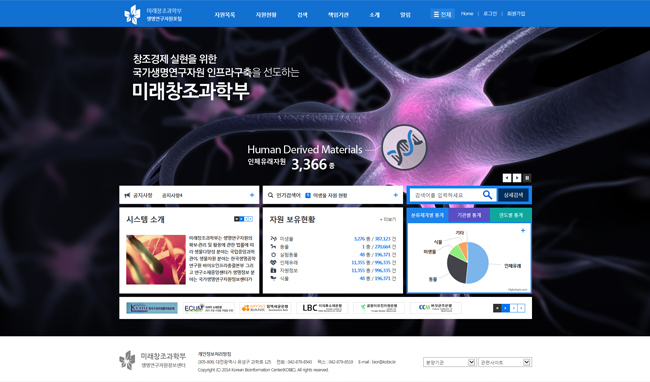
Task: Click the 상세검색 button
Action: (x=513, y=195)
